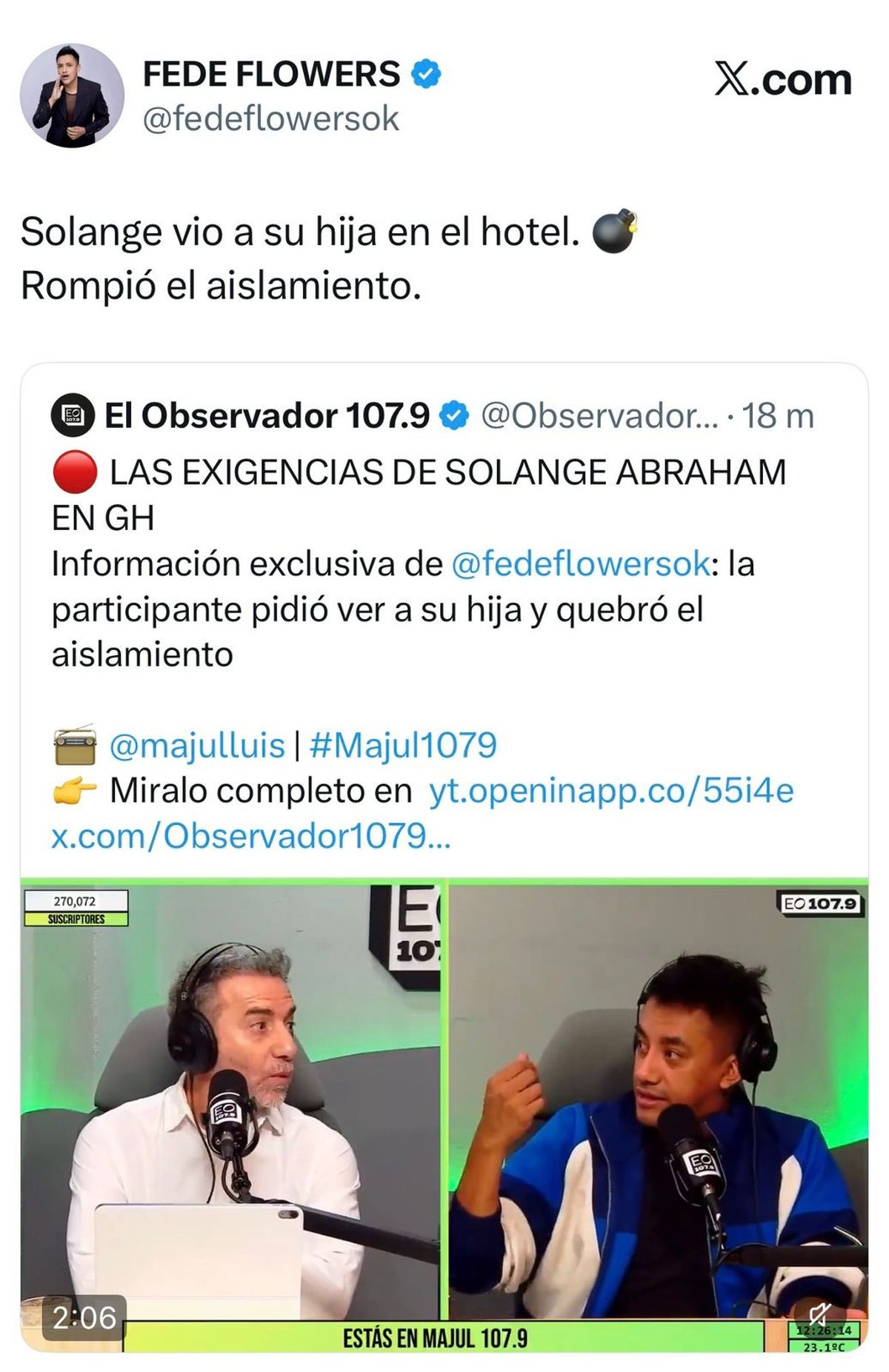This screenshot has height=1372, width=889.
Task: Click the red circle emoji in quoted tweet
Action: point(75,472)
